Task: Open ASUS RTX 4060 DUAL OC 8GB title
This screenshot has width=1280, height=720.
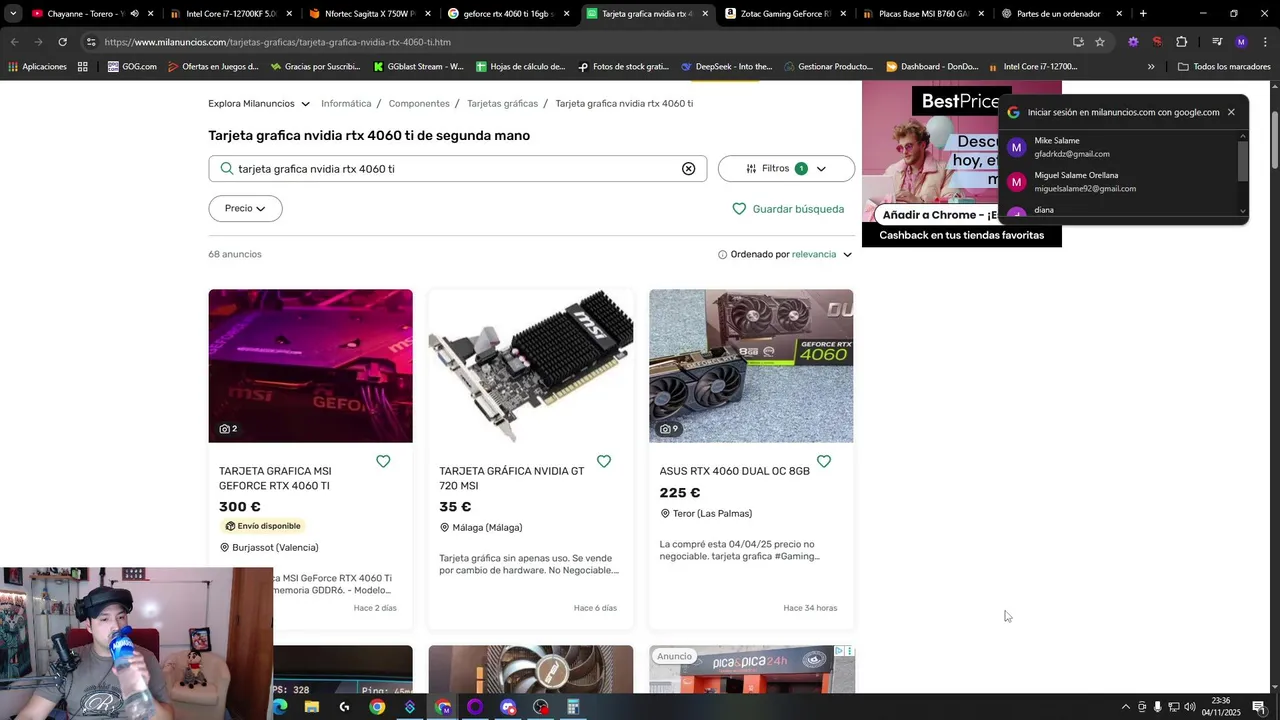Action: pyautogui.click(x=734, y=471)
